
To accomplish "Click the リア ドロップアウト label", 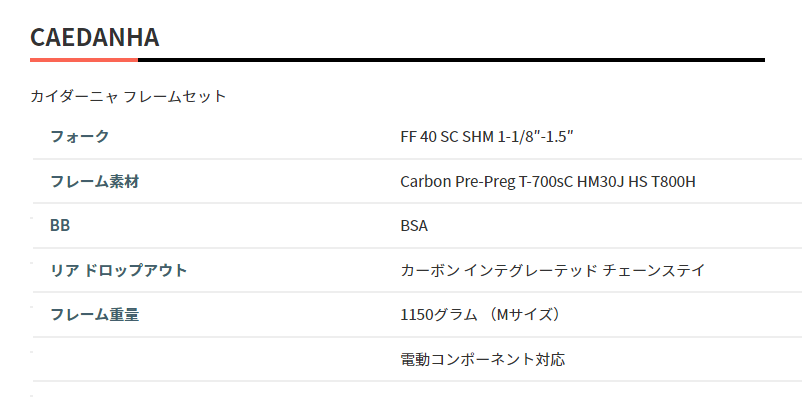I will coord(119,270).
